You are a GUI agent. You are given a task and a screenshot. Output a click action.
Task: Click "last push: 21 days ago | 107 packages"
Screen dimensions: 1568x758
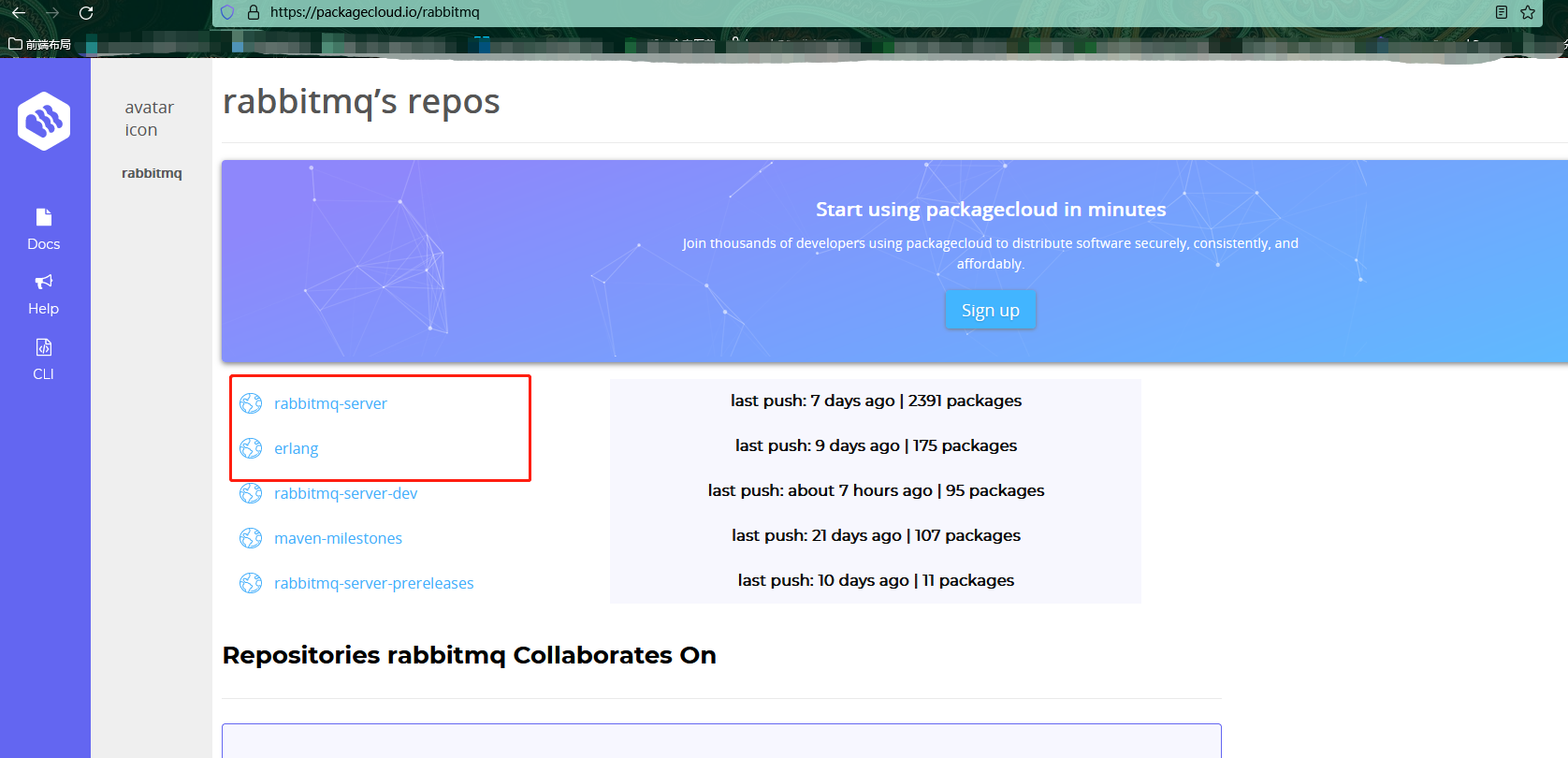(876, 535)
